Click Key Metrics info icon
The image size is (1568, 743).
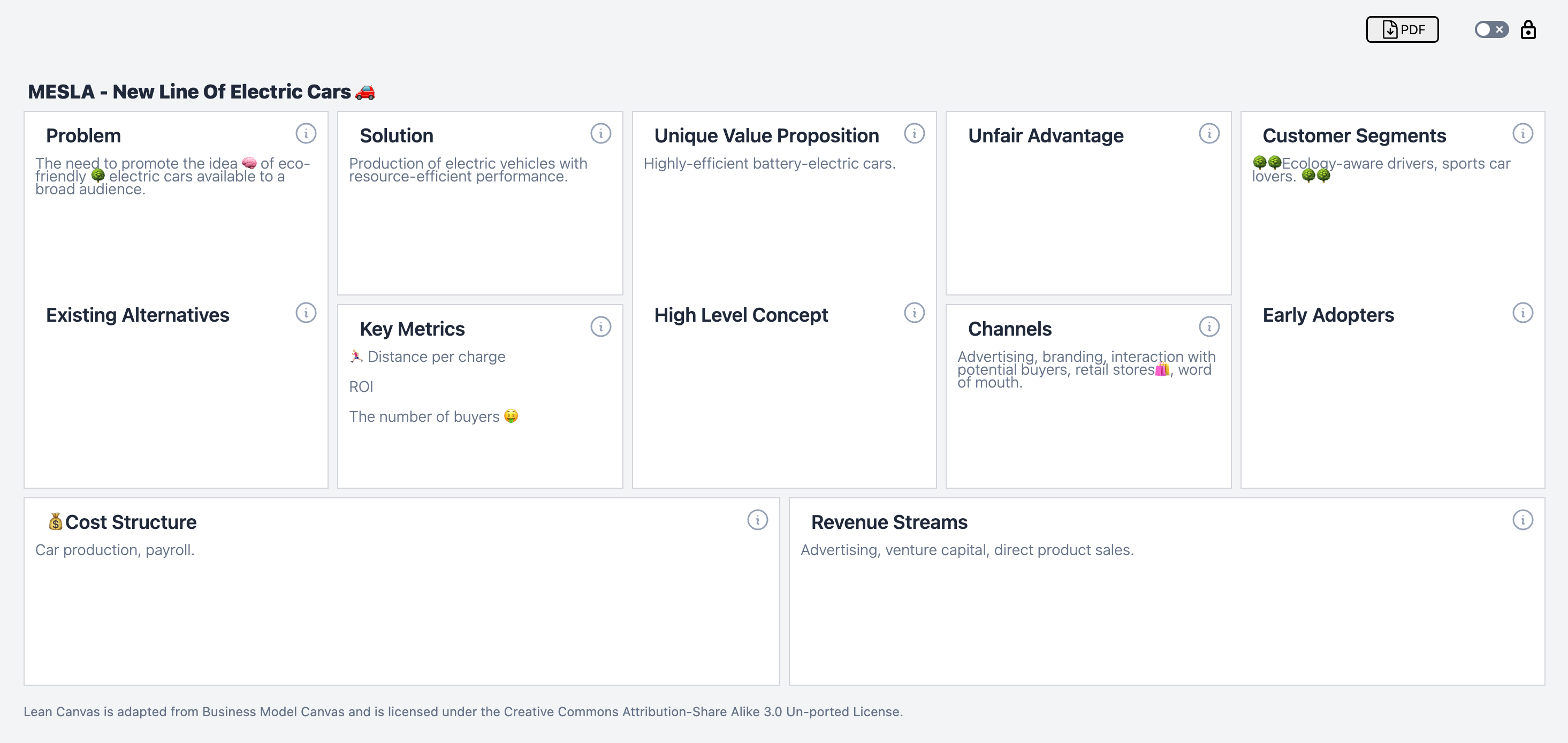(x=600, y=327)
